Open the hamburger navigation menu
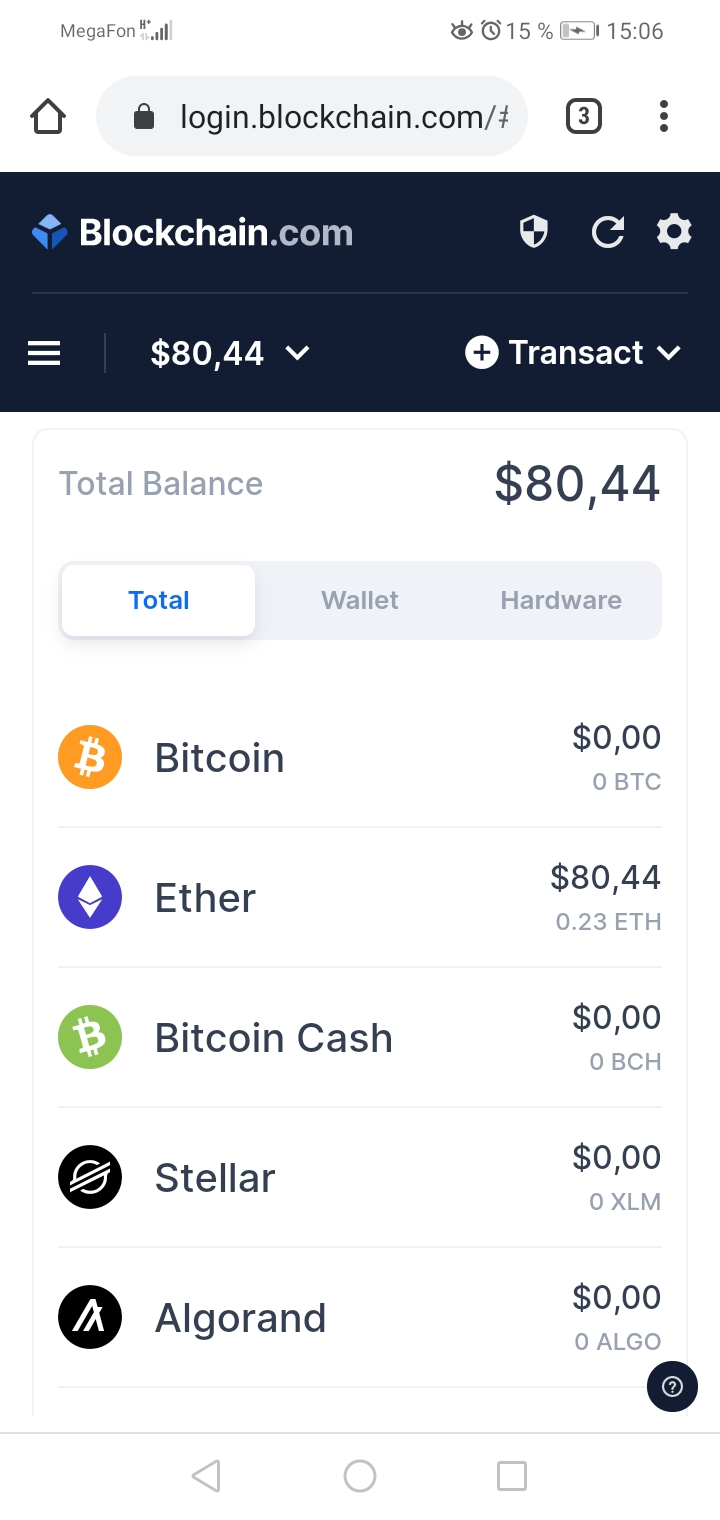Screen dimensions: 720x1520 [x=44, y=353]
